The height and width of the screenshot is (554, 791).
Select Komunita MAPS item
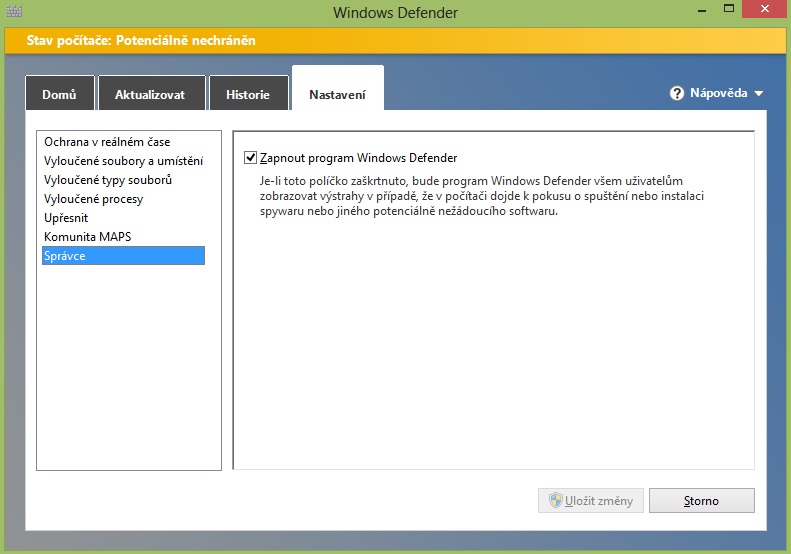(x=88, y=237)
